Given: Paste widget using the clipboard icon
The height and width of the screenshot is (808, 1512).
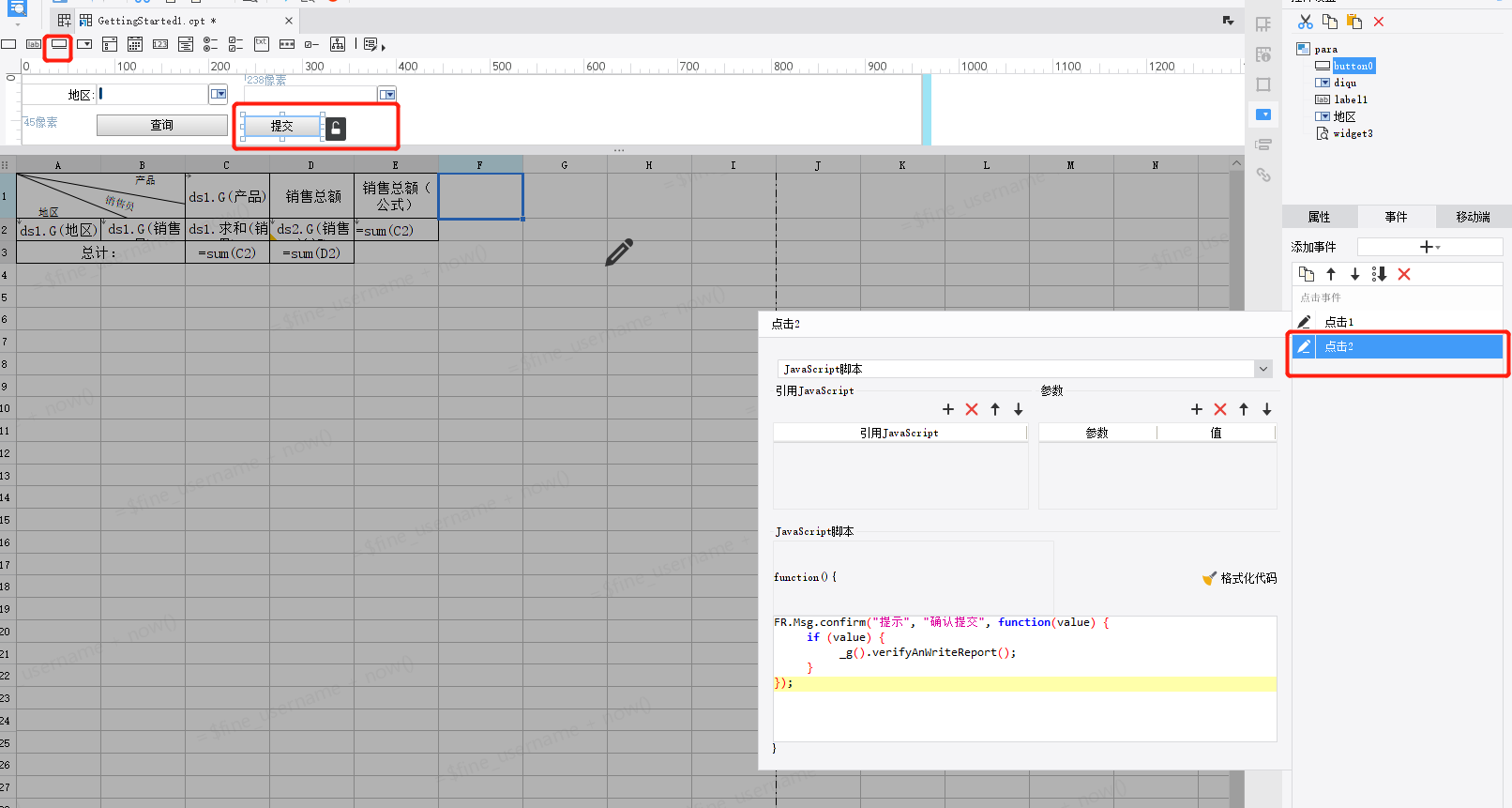Looking at the screenshot, I should tap(1353, 22).
